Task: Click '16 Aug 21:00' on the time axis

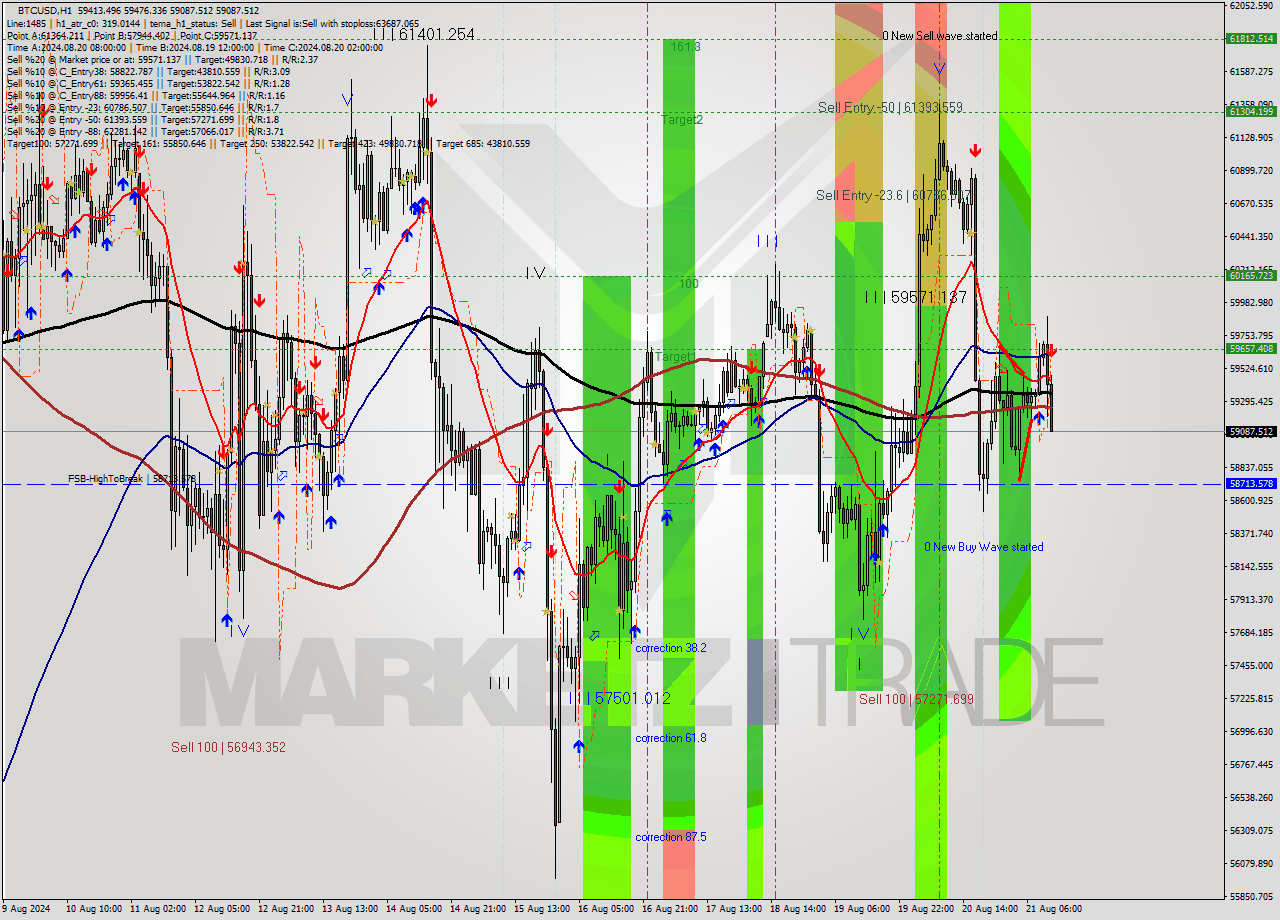Action: point(670,909)
